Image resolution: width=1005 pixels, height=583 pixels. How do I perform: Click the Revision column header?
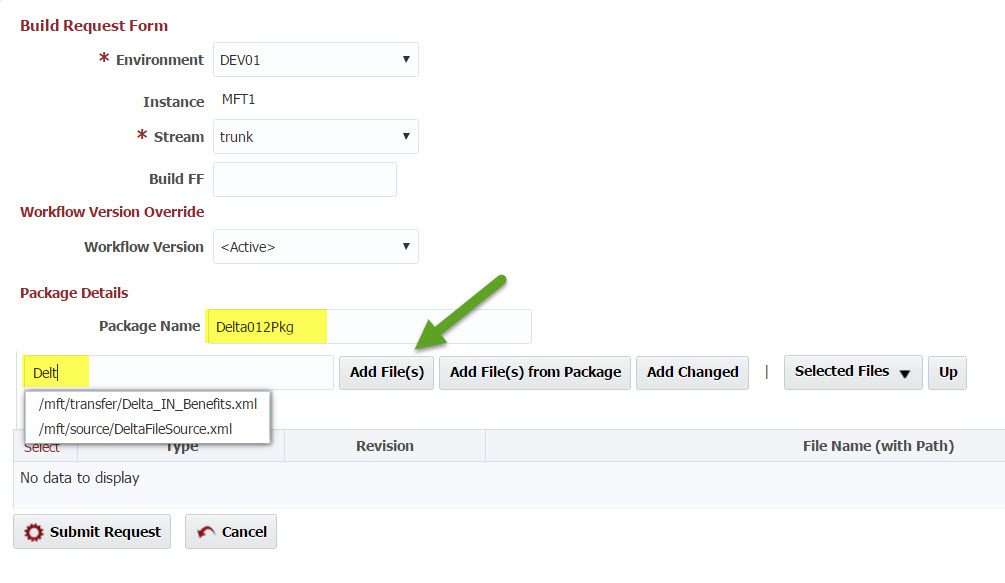click(x=385, y=446)
